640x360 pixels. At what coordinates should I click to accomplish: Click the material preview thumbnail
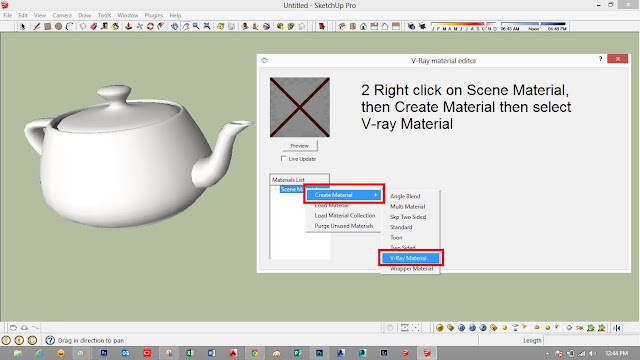[x=300, y=107]
